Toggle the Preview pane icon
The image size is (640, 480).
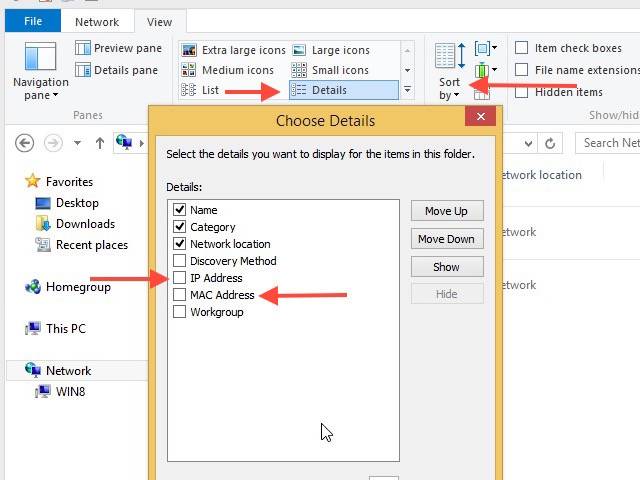pyautogui.click(x=83, y=48)
